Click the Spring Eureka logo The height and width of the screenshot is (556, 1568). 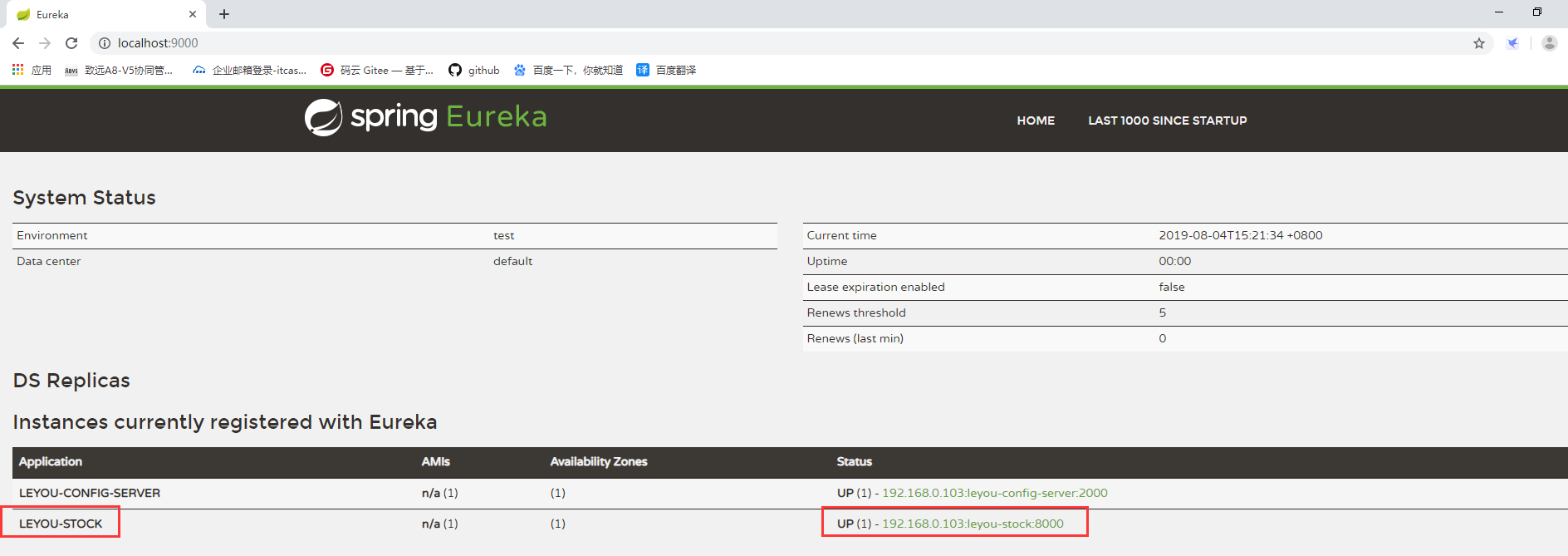tap(425, 117)
